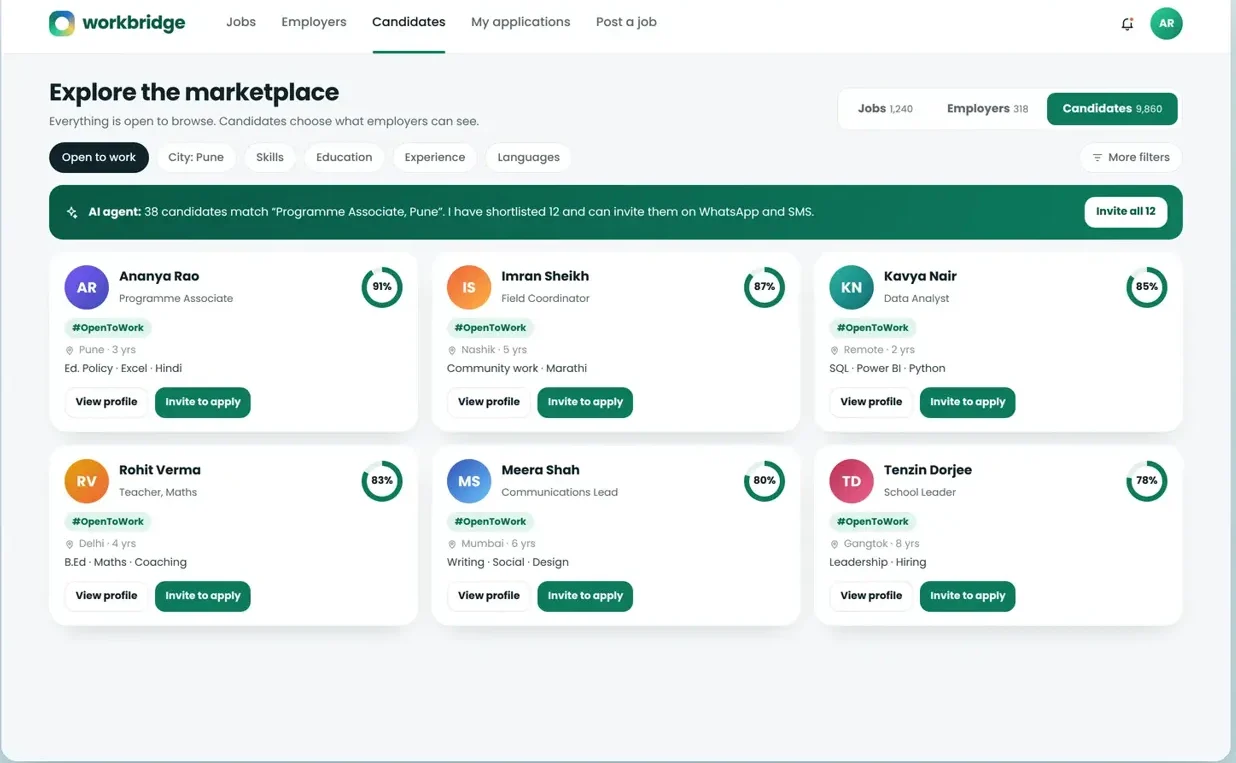Screen dimensions: 1236x763
Task: Click location pin next to Remote
Action: point(834,351)
